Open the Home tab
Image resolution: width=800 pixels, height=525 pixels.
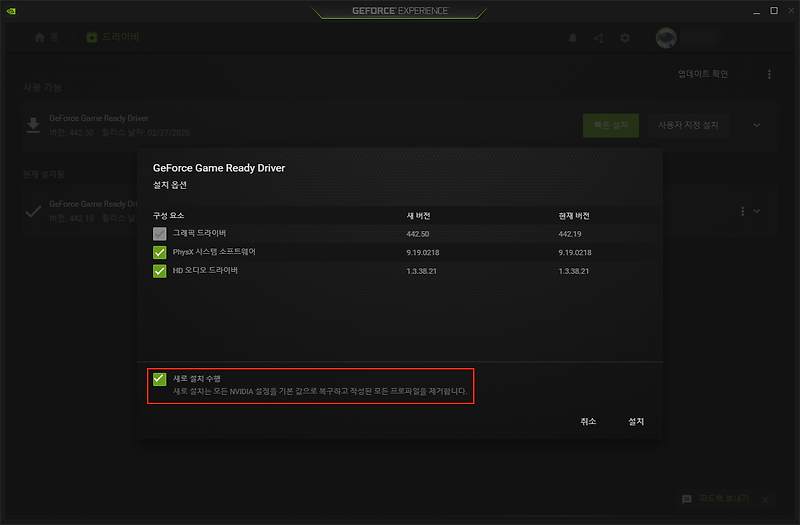click(46, 37)
